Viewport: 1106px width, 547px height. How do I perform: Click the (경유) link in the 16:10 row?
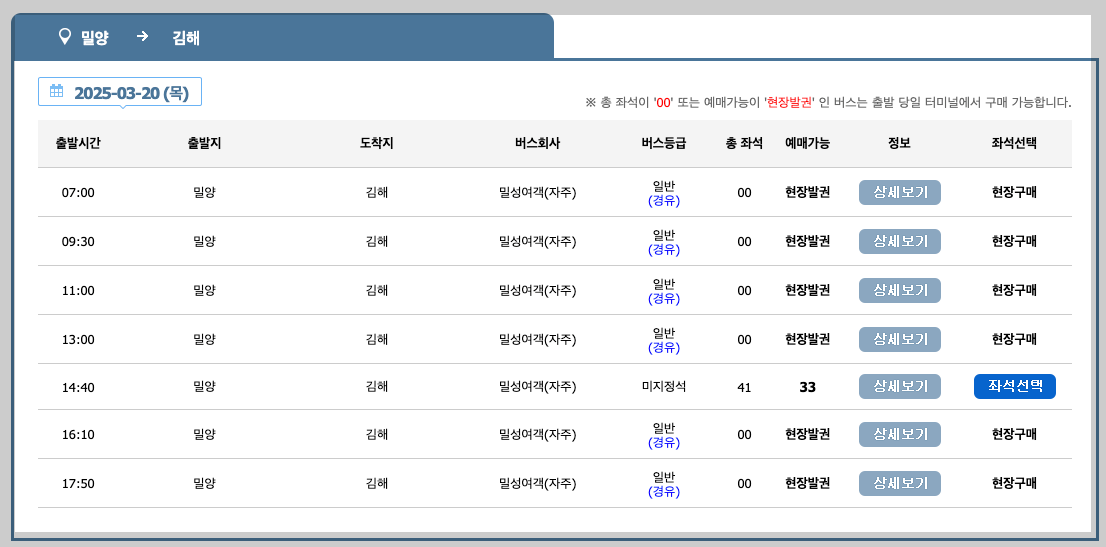[664, 443]
